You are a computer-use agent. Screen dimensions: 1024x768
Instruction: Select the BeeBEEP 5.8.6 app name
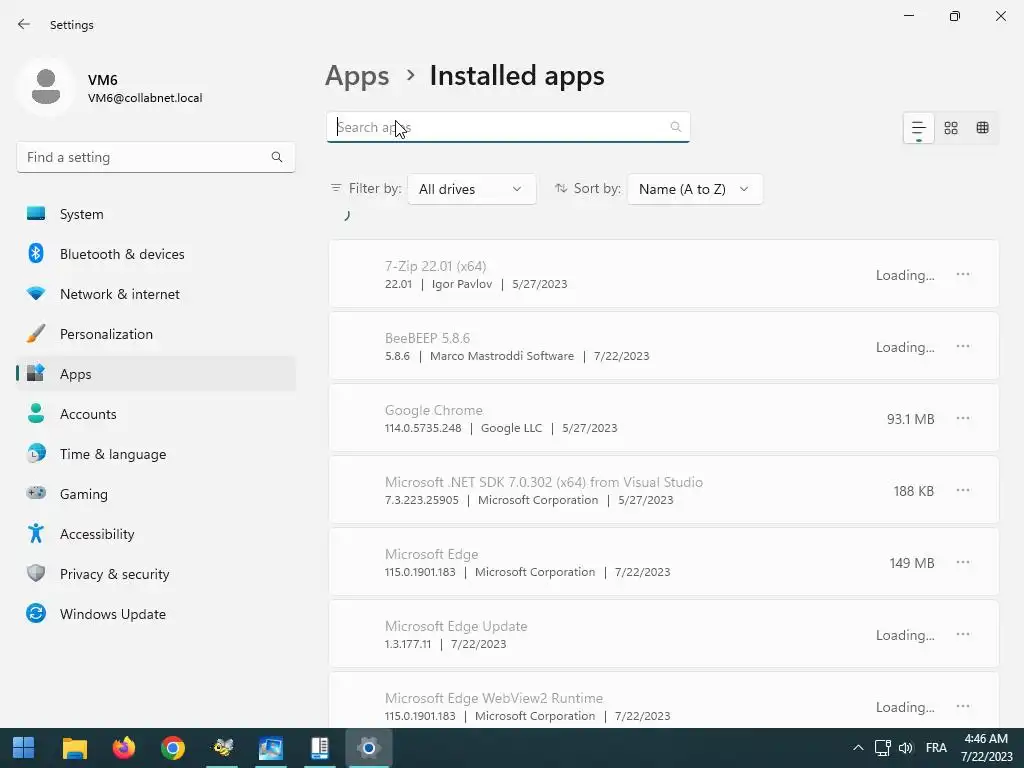(427, 338)
